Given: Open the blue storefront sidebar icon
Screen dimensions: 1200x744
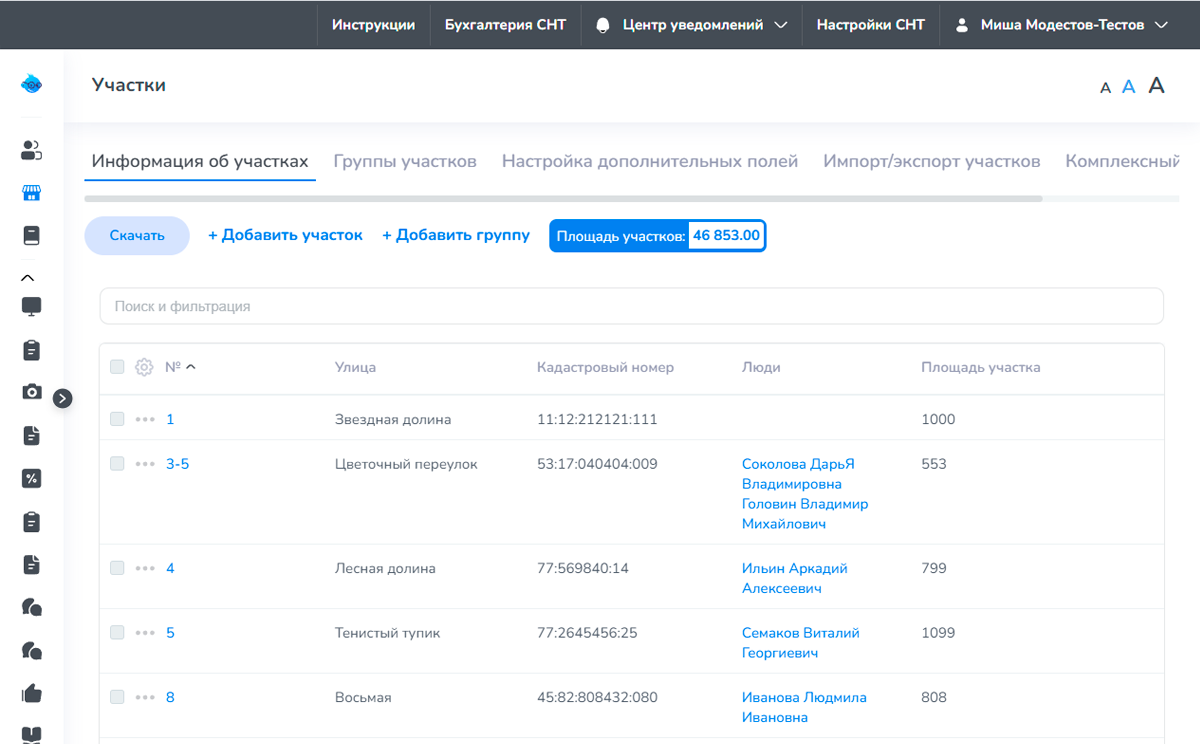Looking at the screenshot, I should point(31,193).
